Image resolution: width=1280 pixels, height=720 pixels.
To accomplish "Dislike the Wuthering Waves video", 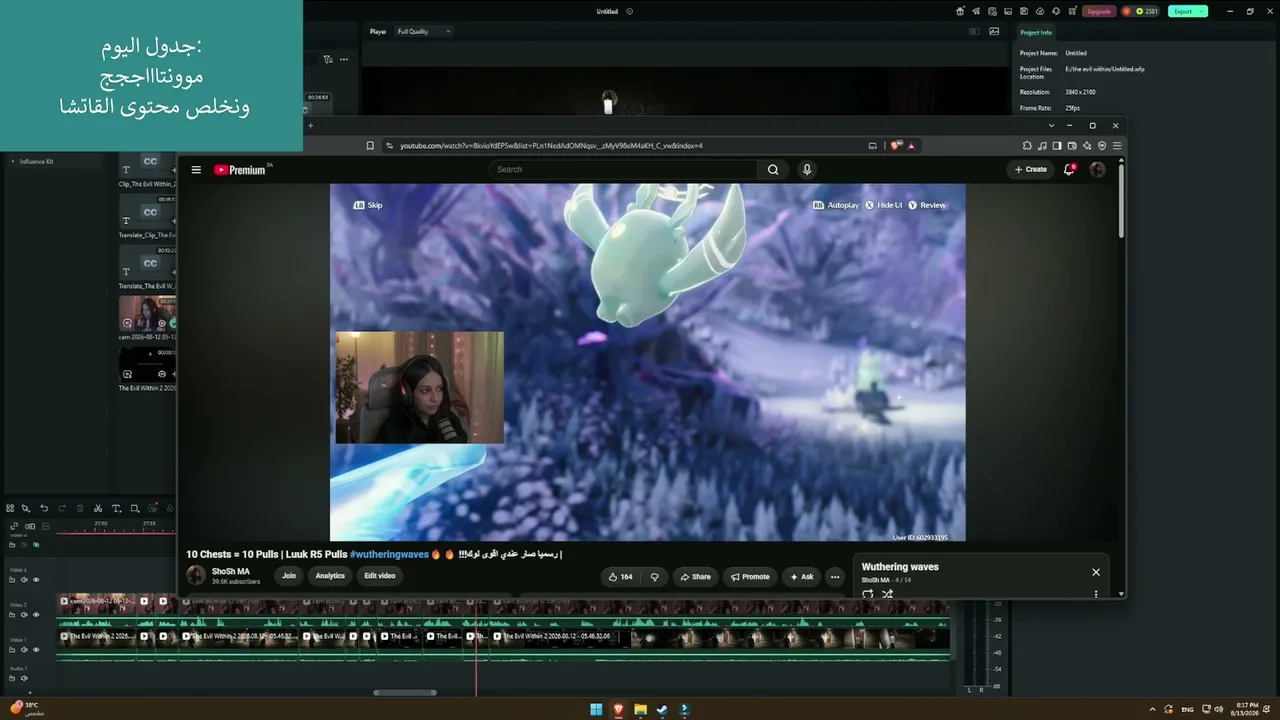I will pyautogui.click(x=655, y=577).
